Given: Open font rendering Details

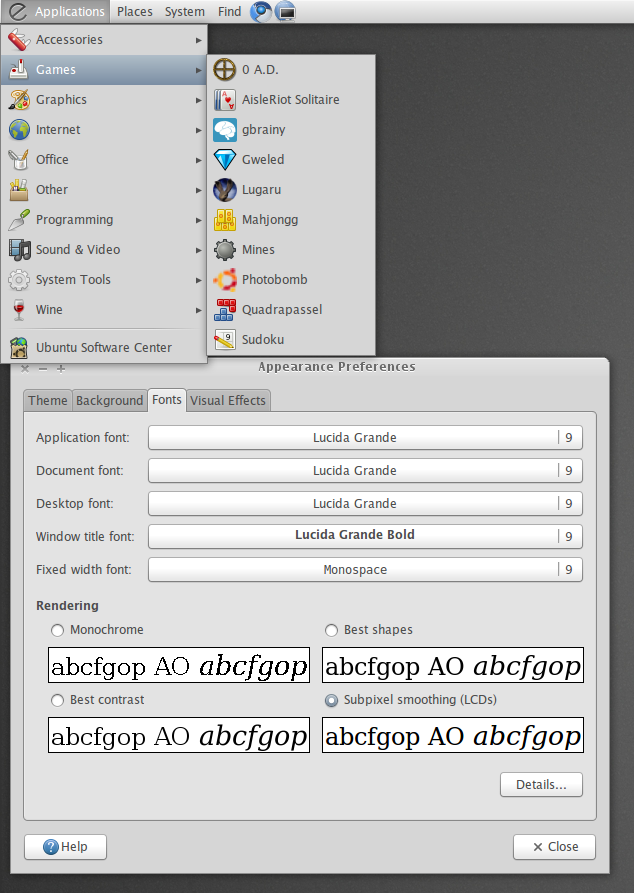Looking at the screenshot, I should click(x=541, y=785).
